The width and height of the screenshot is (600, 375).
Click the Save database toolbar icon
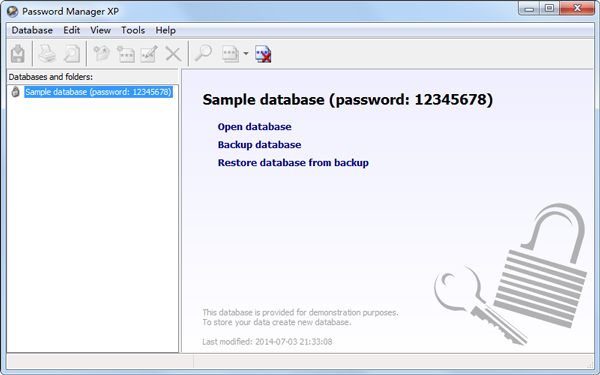tap(18, 54)
